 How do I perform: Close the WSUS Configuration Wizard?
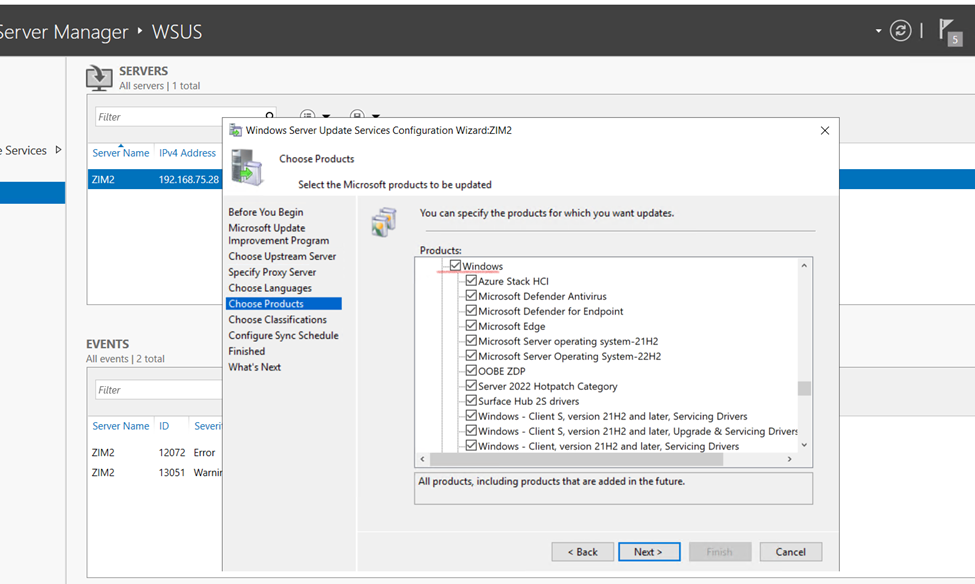[x=824, y=130]
